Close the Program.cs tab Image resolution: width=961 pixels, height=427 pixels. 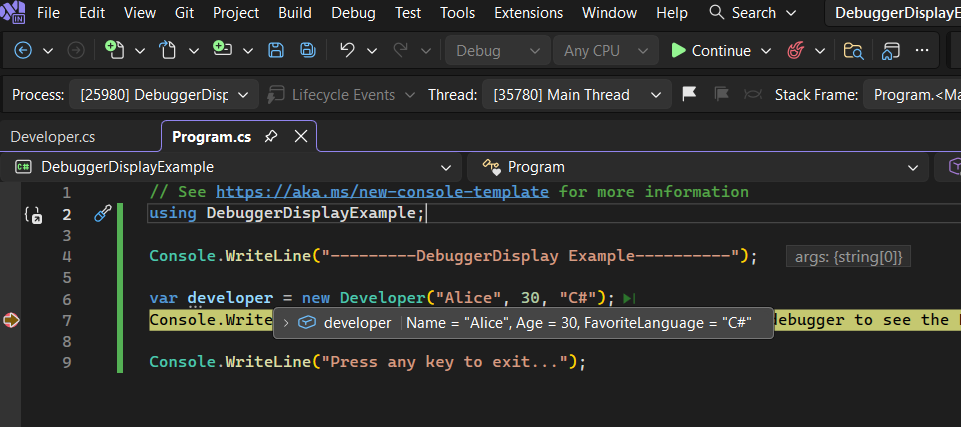(x=299, y=137)
